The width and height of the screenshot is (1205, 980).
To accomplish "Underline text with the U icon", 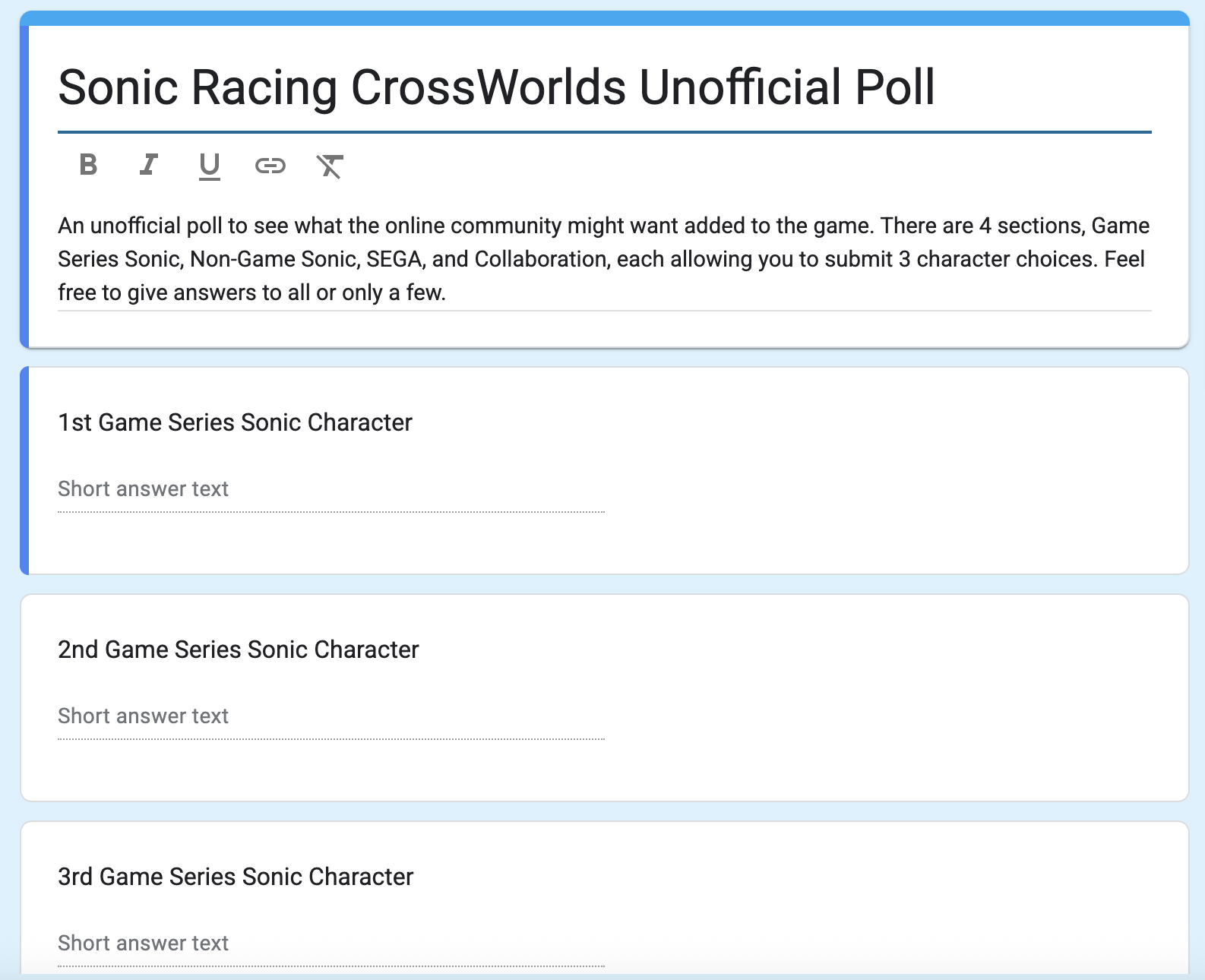I will [x=210, y=166].
